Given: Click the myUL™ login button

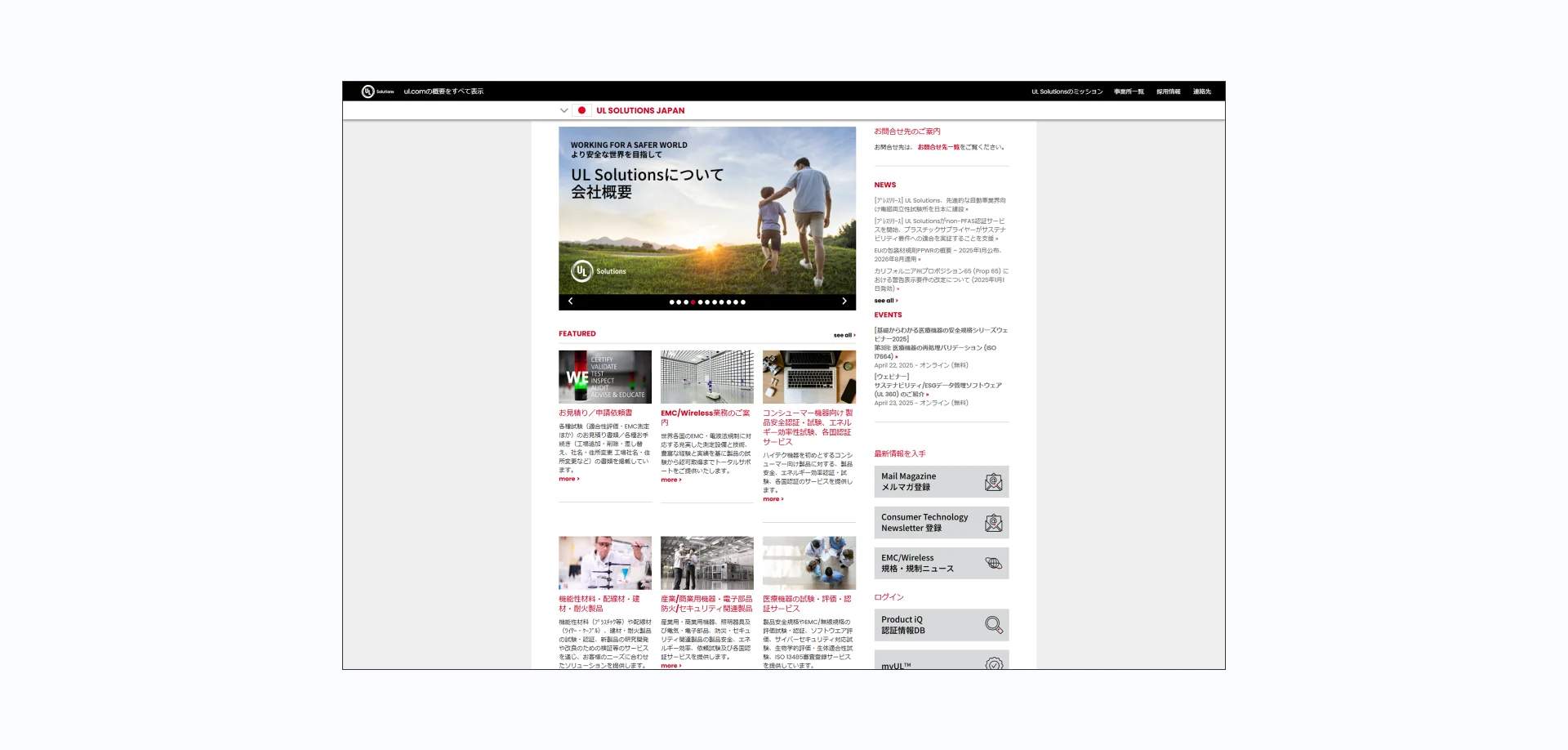Looking at the screenshot, I should tap(941, 660).
